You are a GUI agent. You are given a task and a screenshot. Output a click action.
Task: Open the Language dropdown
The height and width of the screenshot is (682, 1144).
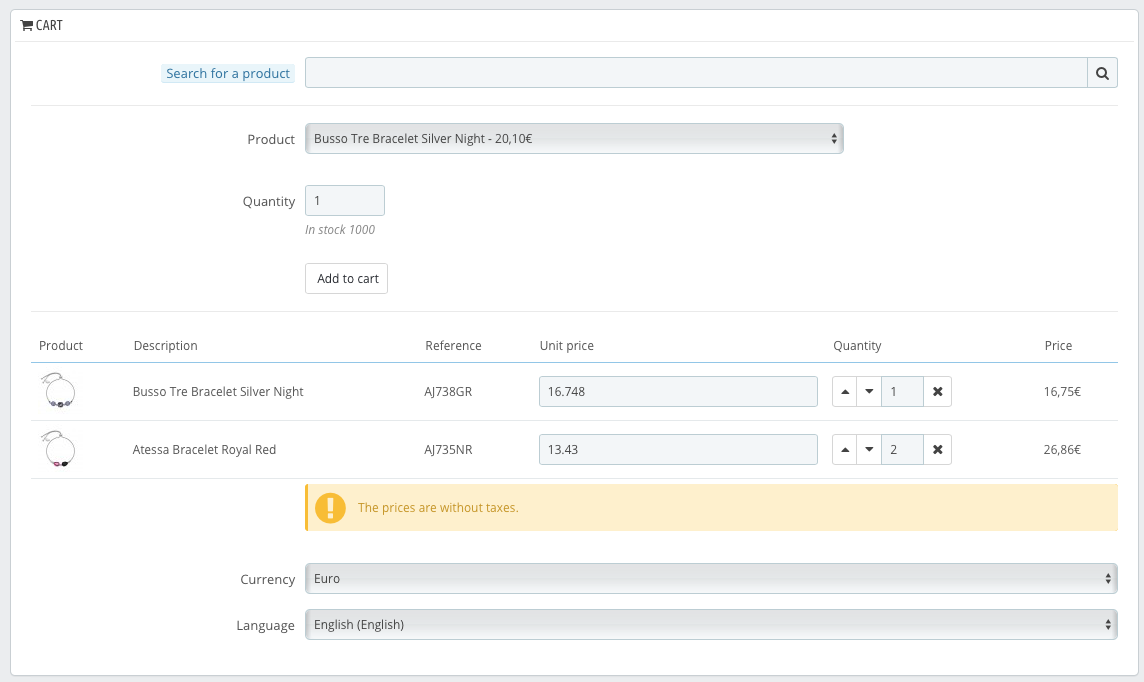click(710, 625)
